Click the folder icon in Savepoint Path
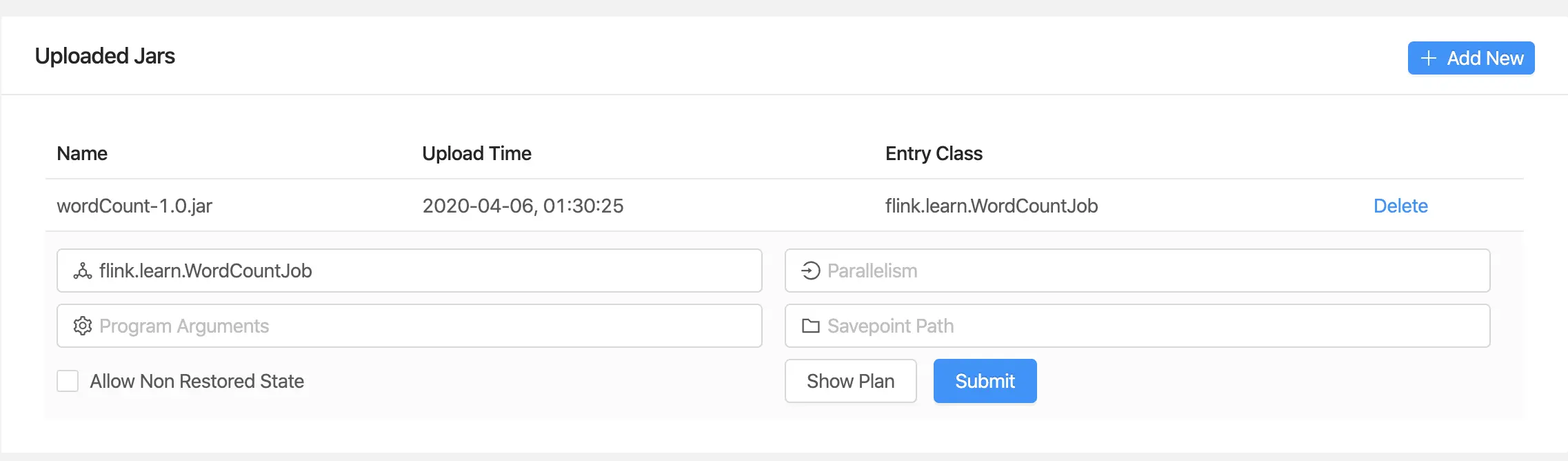This screenshot has width=1568, height=461. tap(811, 326)
